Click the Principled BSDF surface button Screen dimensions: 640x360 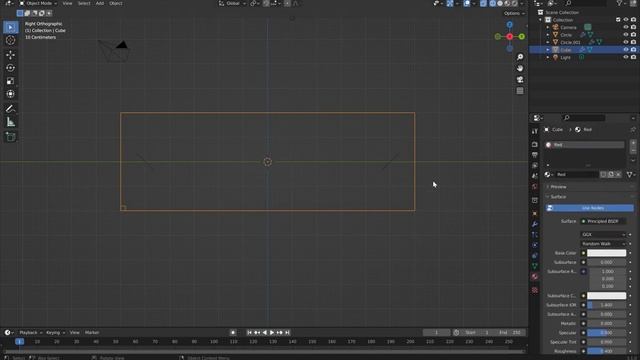[603, 221]
